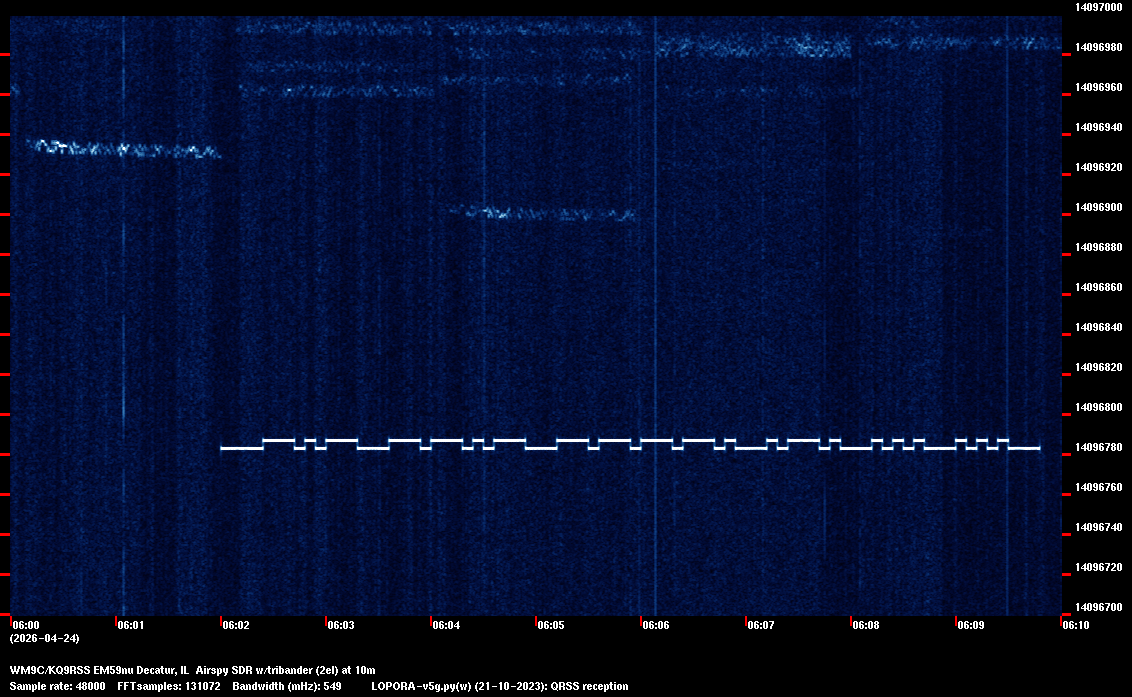Click the Bandwidth (mHz): 549 text
This screenshot has width=1132, height=697.
287,686
